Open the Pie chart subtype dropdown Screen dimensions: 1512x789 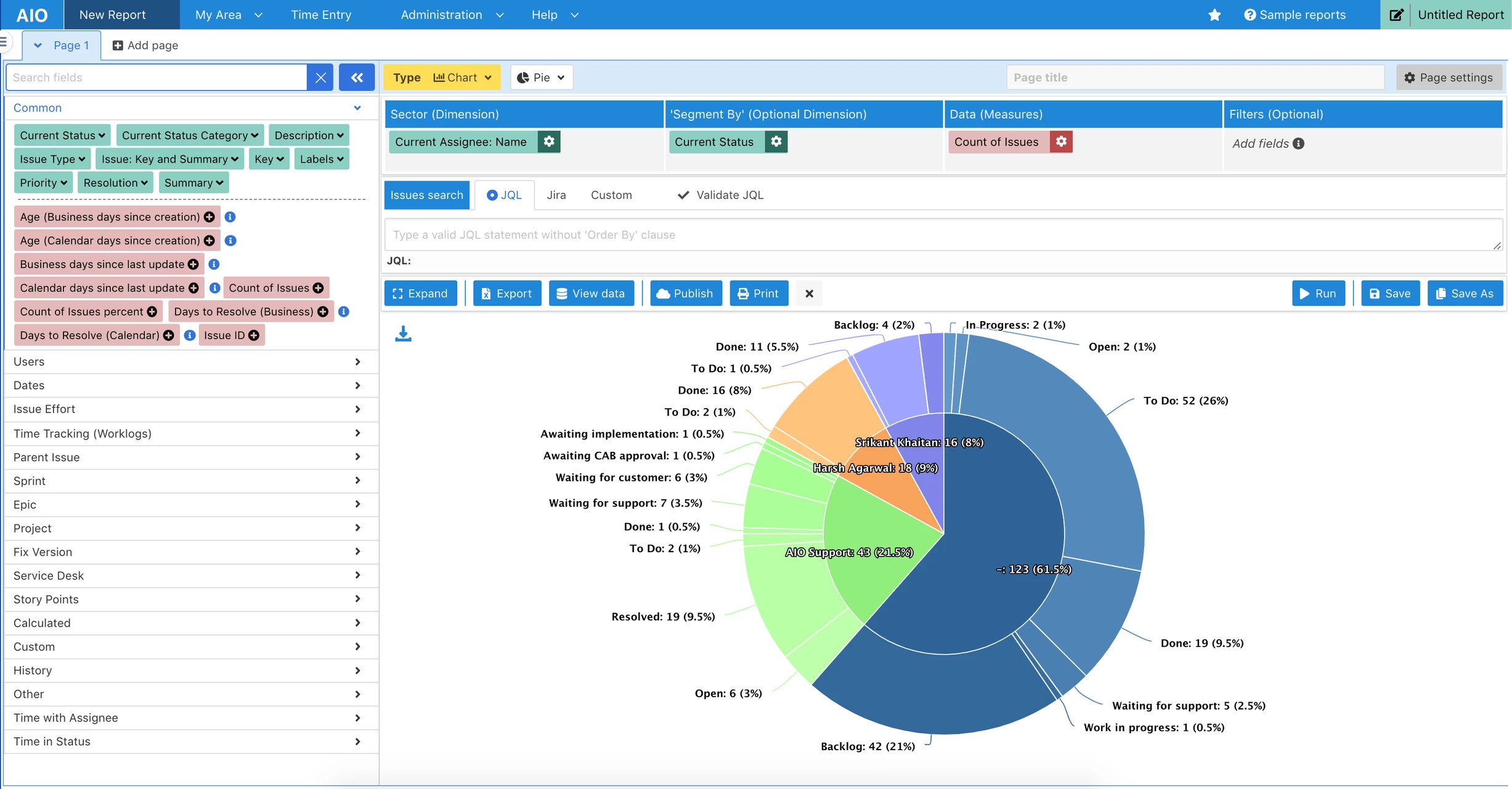(x=541, y=78)
